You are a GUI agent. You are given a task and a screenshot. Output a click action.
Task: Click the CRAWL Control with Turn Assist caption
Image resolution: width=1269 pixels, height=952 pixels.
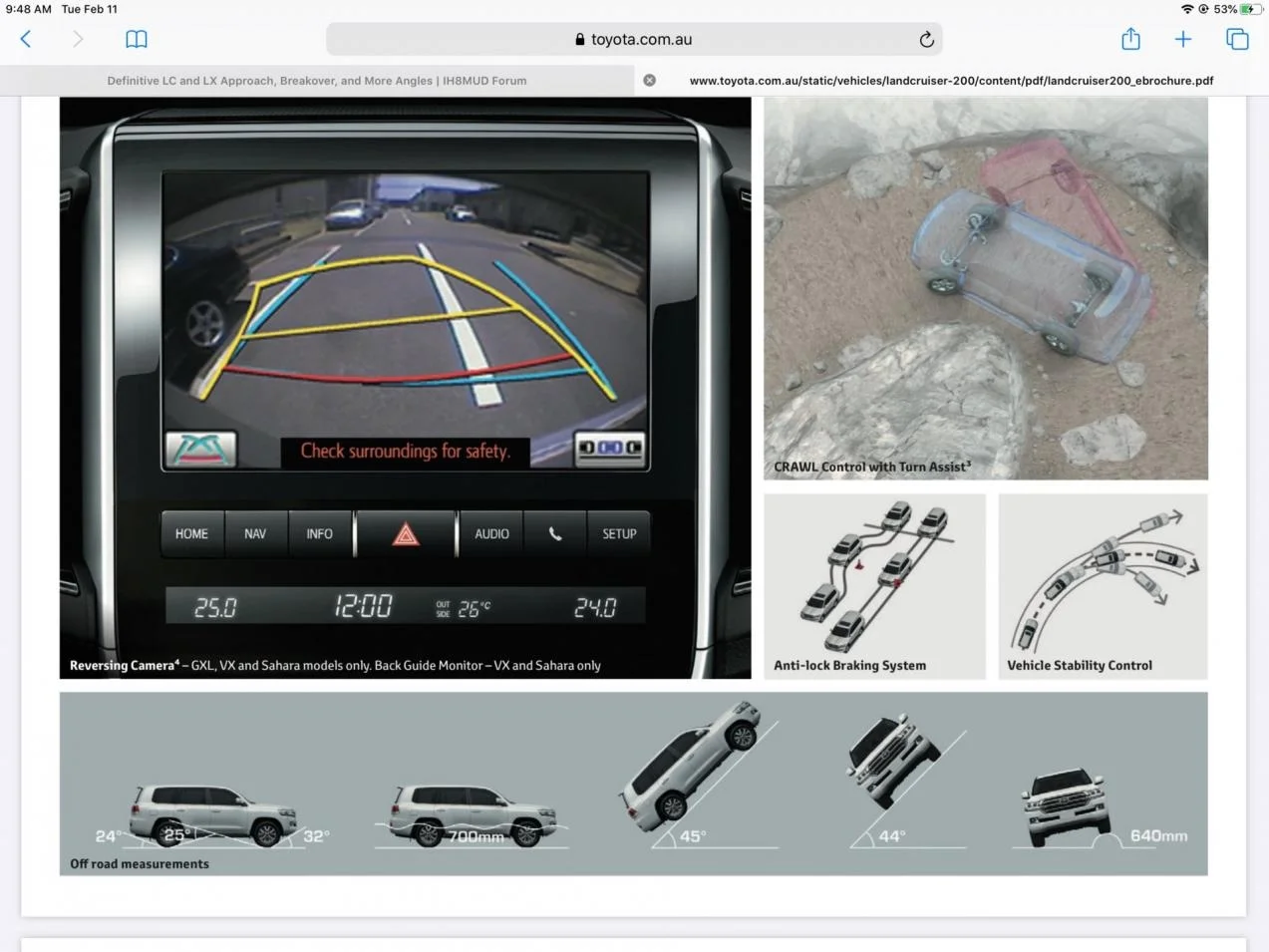point(872,467)
